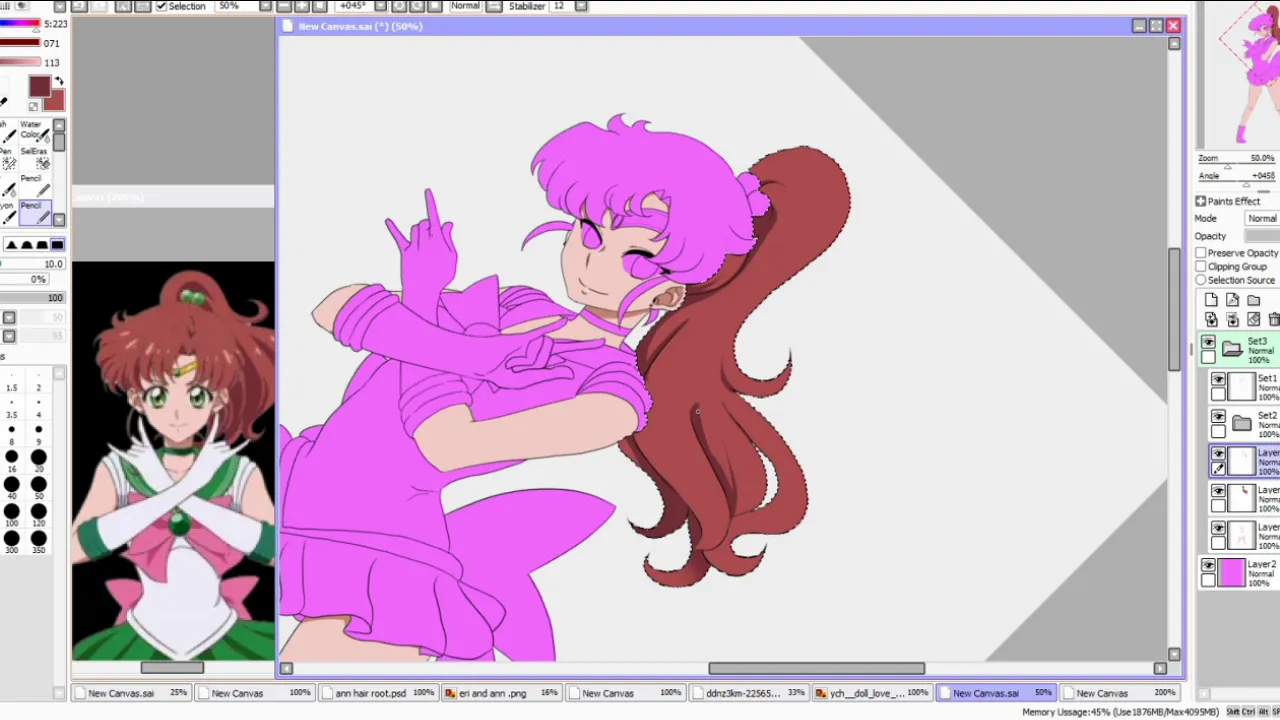
Task: Switch to the eri and ann .png tab
Action: pos(500,693)
